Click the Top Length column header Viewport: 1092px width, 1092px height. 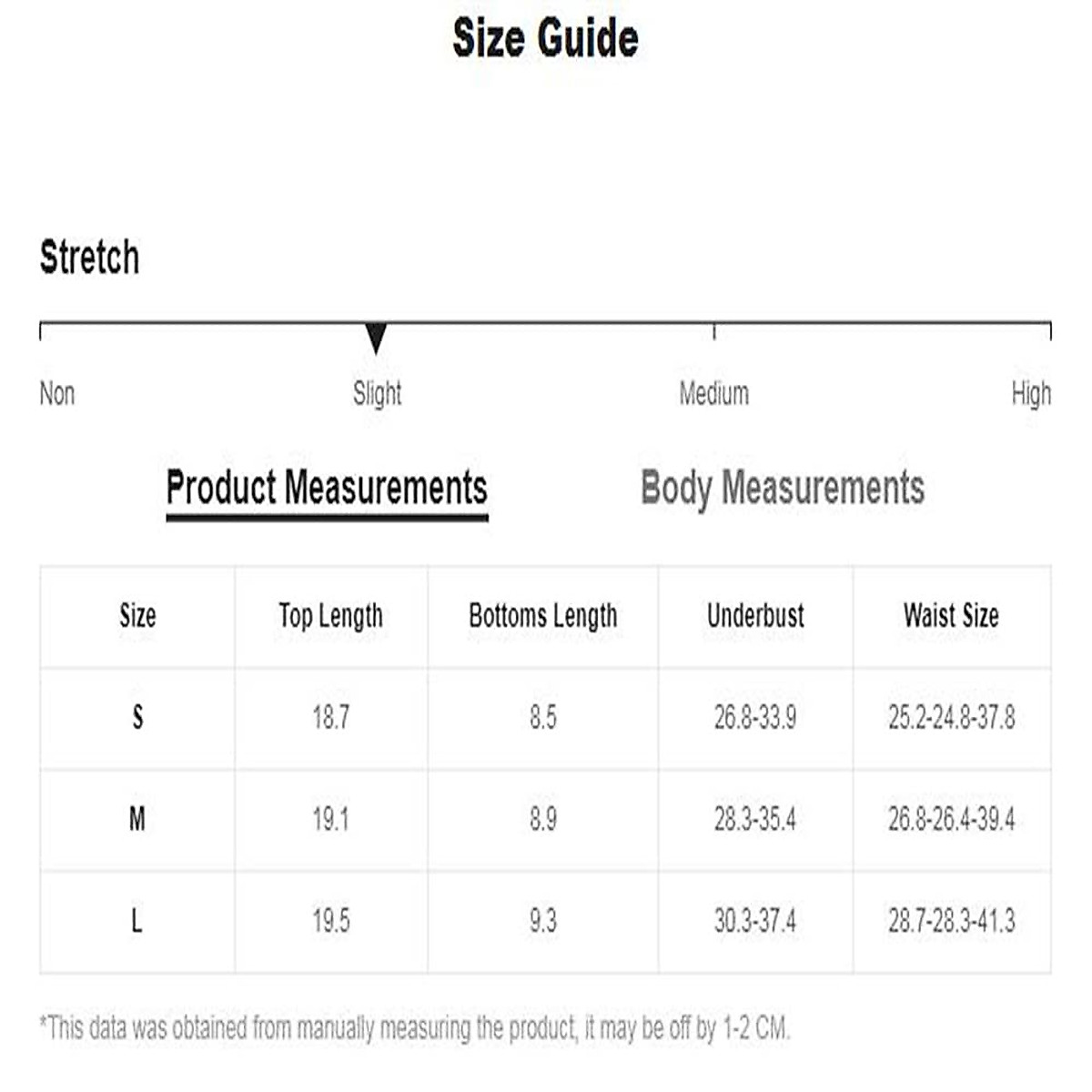pos(331,616)
